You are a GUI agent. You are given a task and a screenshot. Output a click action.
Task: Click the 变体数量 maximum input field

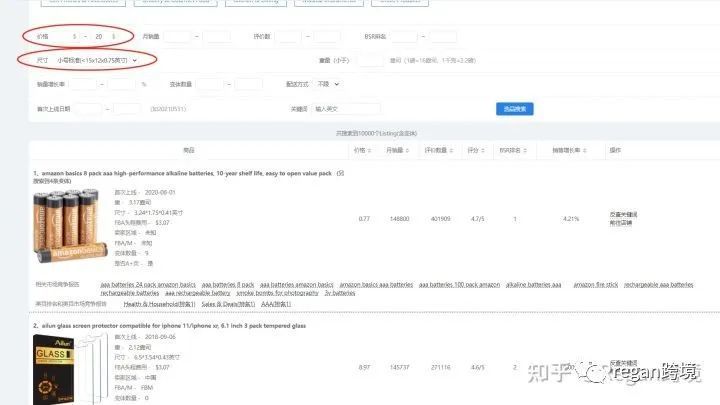click(x=249, y=84)
